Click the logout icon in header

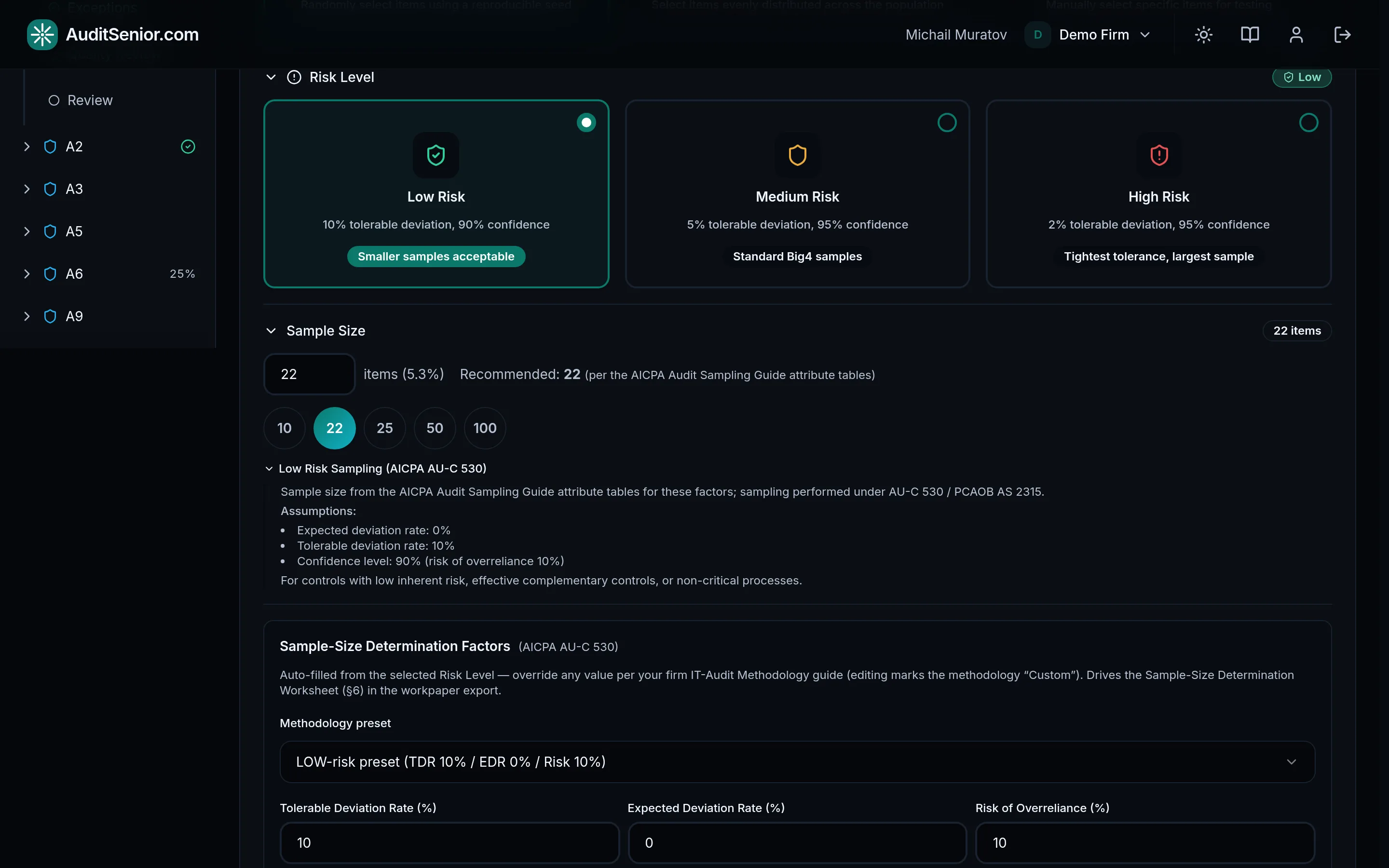pos(1342,35)
